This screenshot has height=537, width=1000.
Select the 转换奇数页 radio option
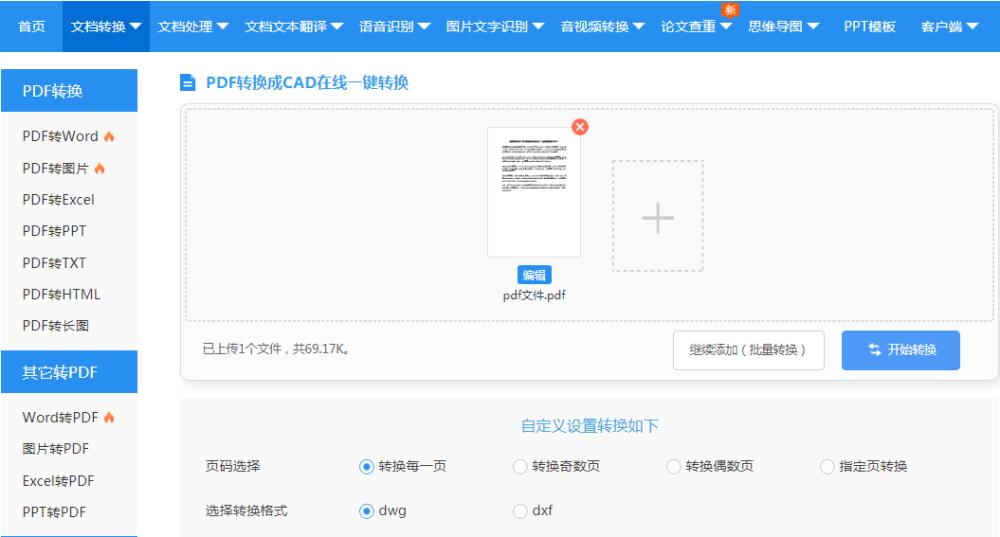[x=520, y=467]
